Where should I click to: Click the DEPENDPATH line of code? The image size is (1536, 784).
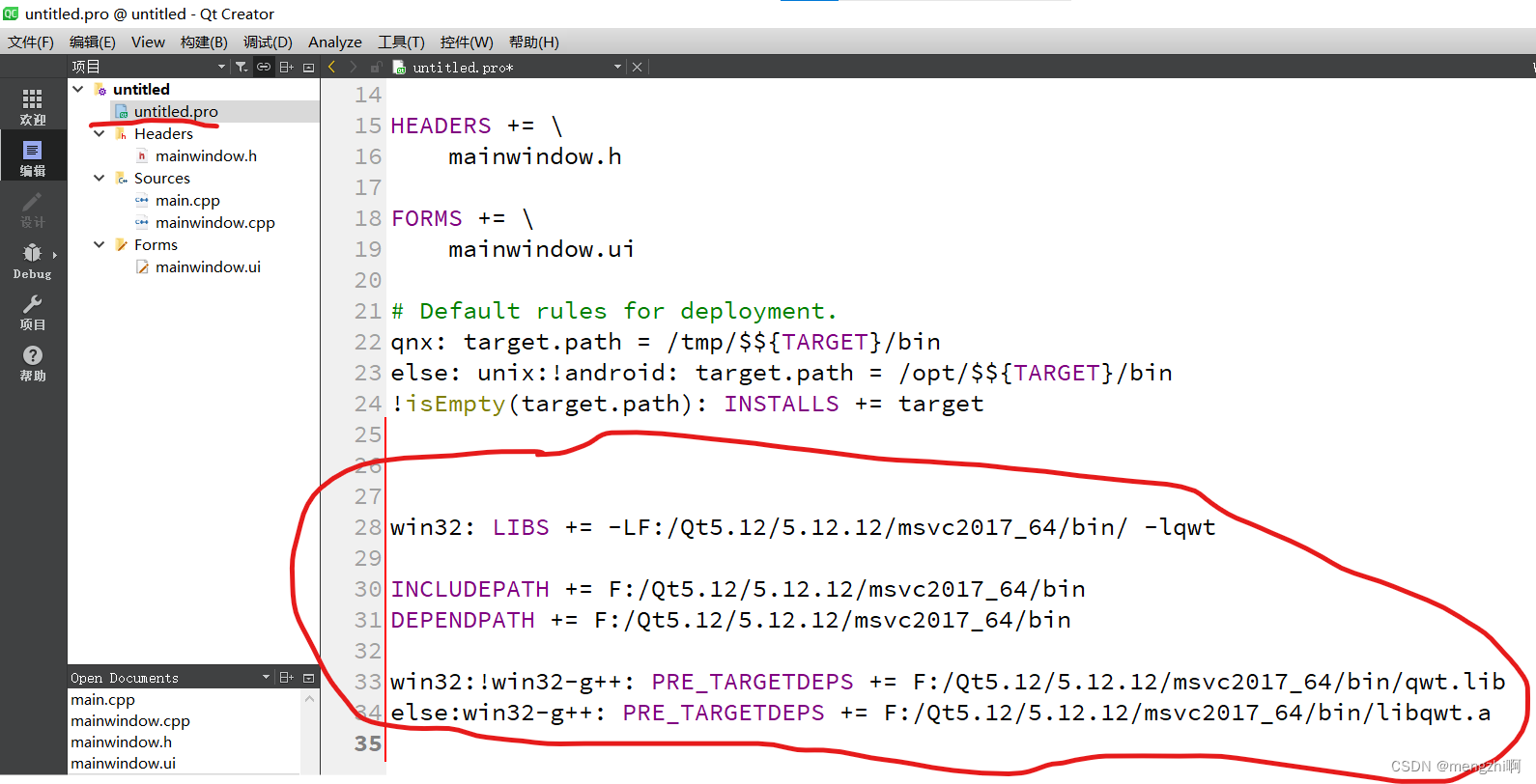click(730, 620)
